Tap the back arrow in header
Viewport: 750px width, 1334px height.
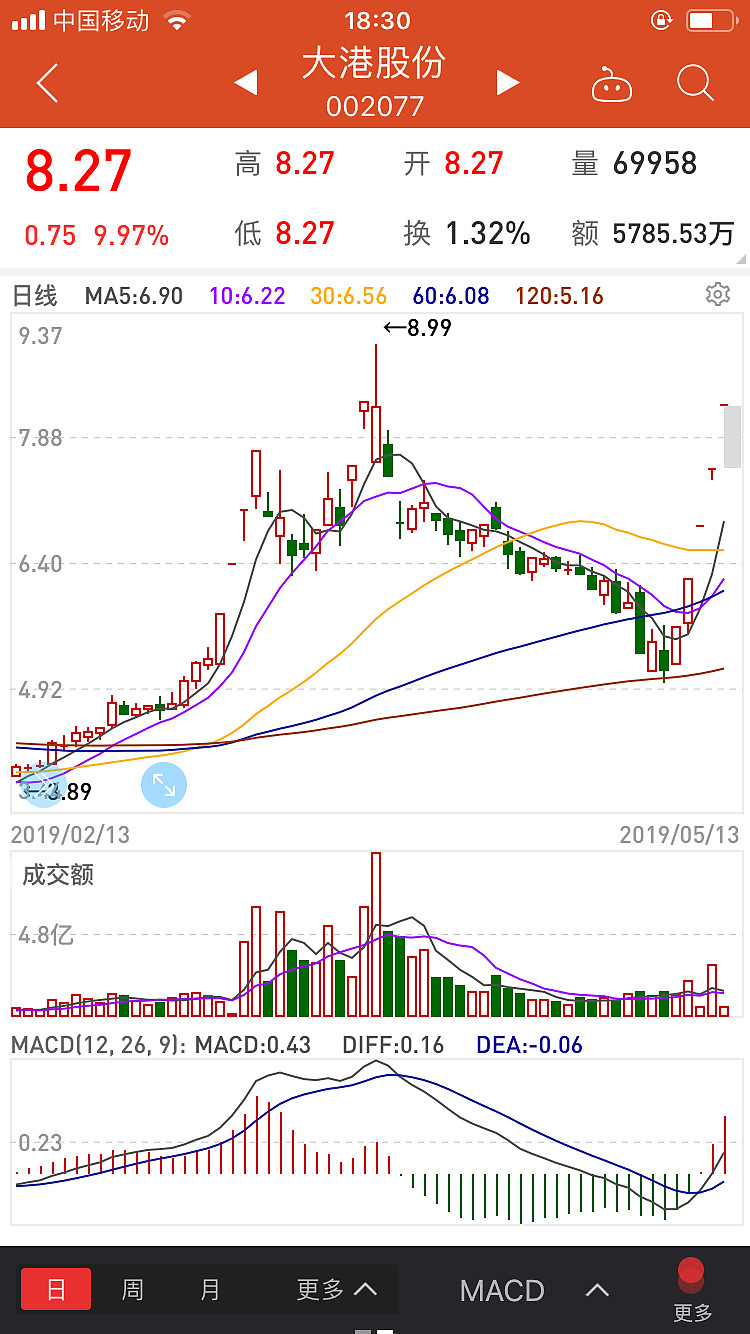47,83
